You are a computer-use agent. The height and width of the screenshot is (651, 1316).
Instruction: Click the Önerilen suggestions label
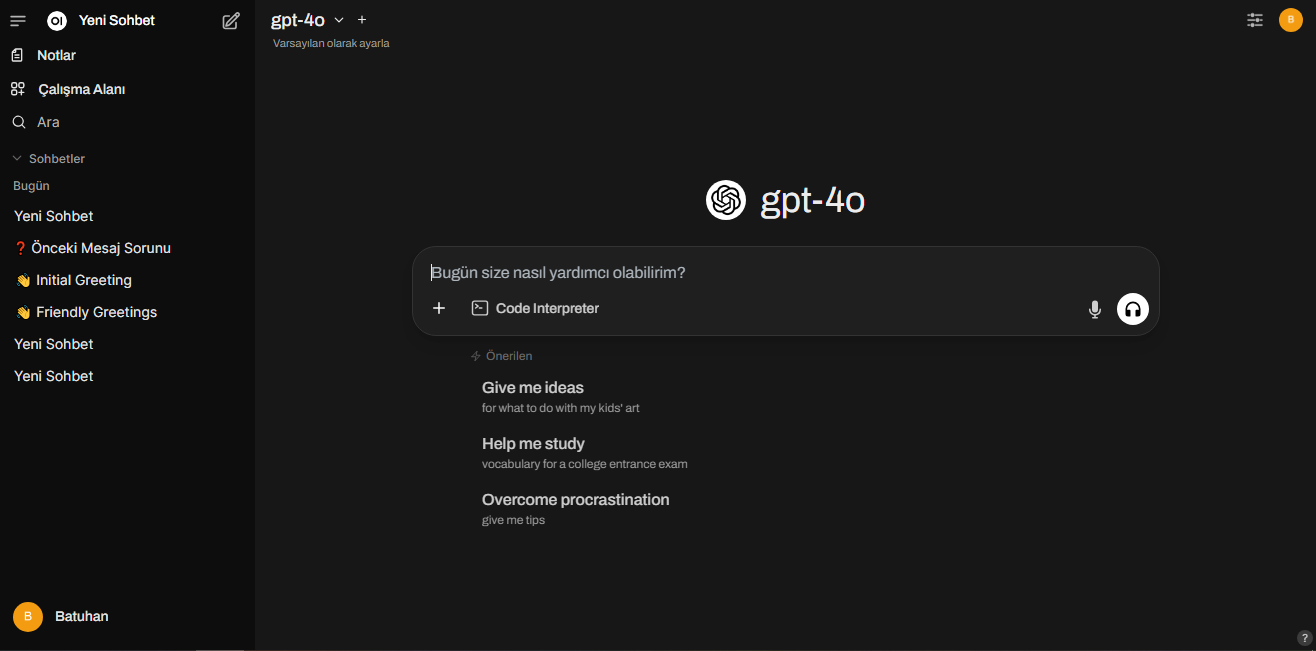tap(501, 356)
